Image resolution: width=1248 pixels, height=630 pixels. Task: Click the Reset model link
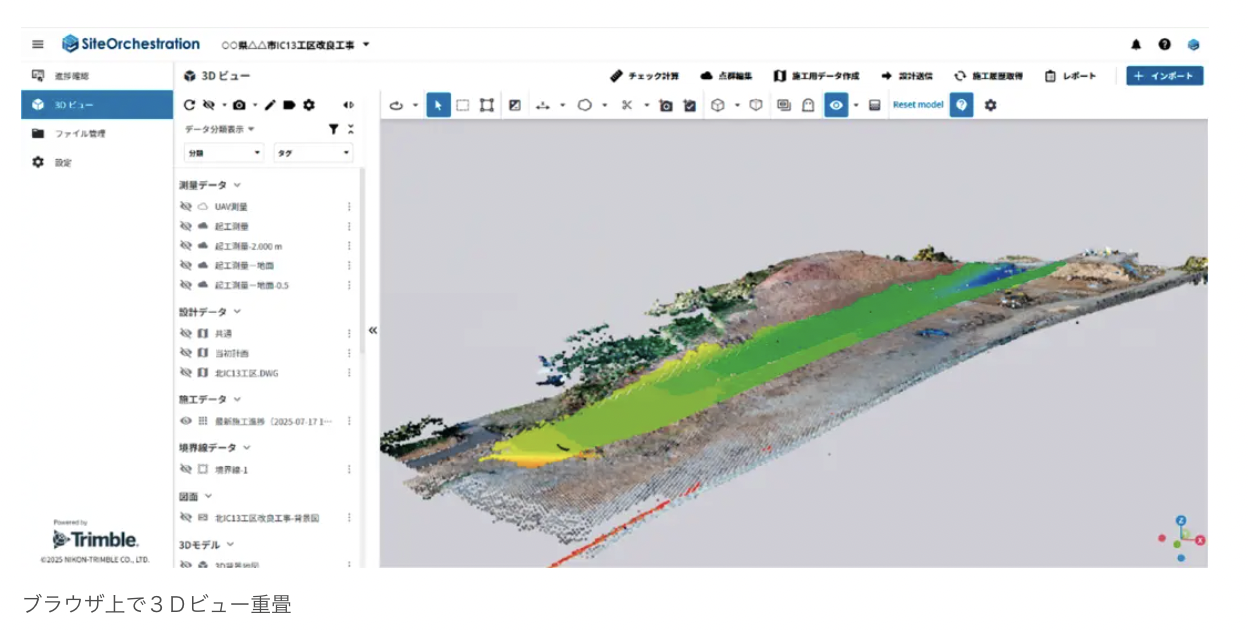918,105
